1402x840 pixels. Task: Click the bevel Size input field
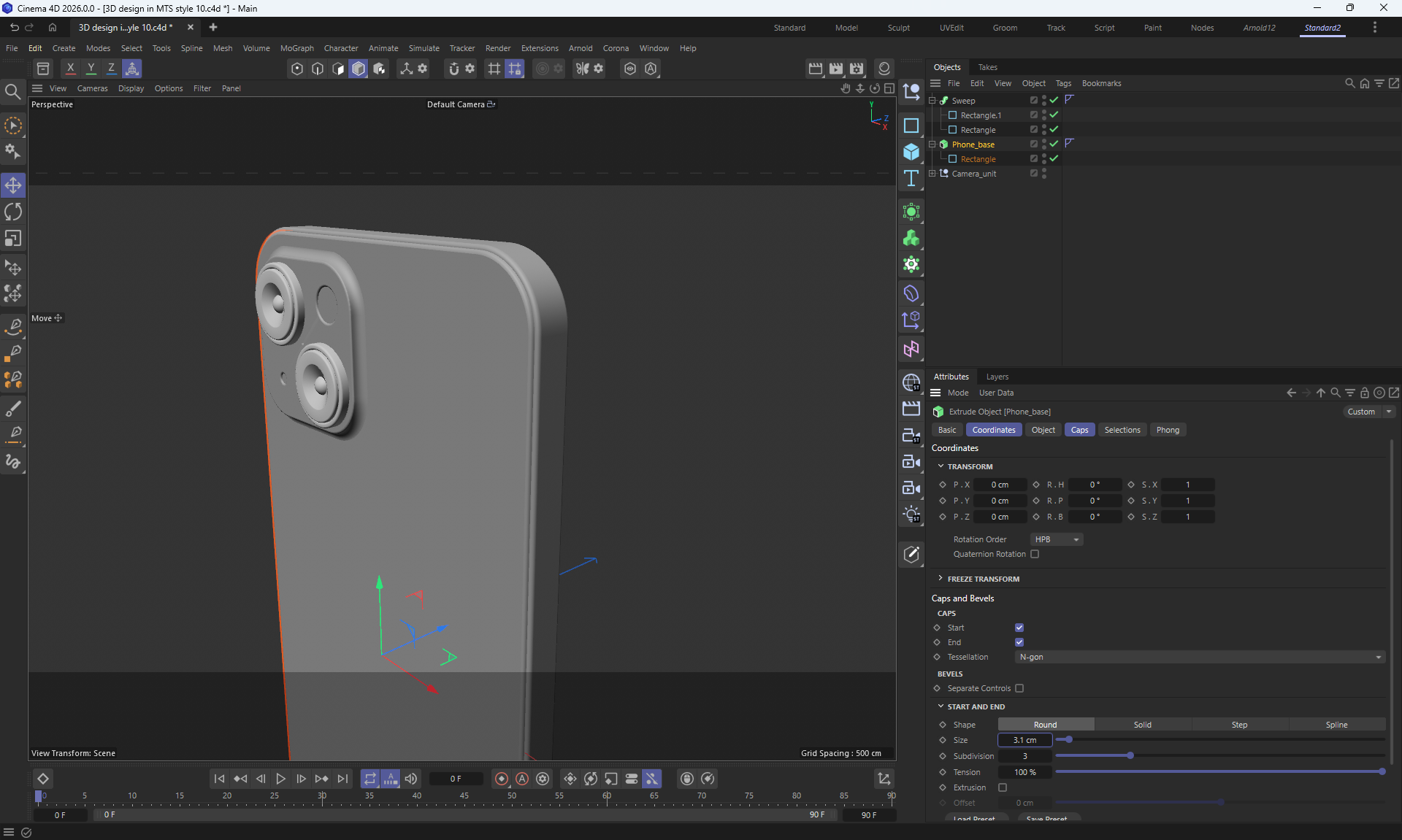1024,740
